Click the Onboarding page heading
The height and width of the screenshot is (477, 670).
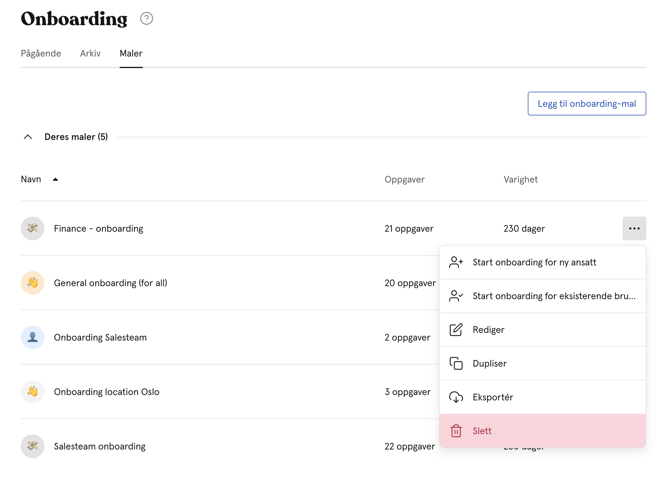pyautogui.click(x=74, y=19)
